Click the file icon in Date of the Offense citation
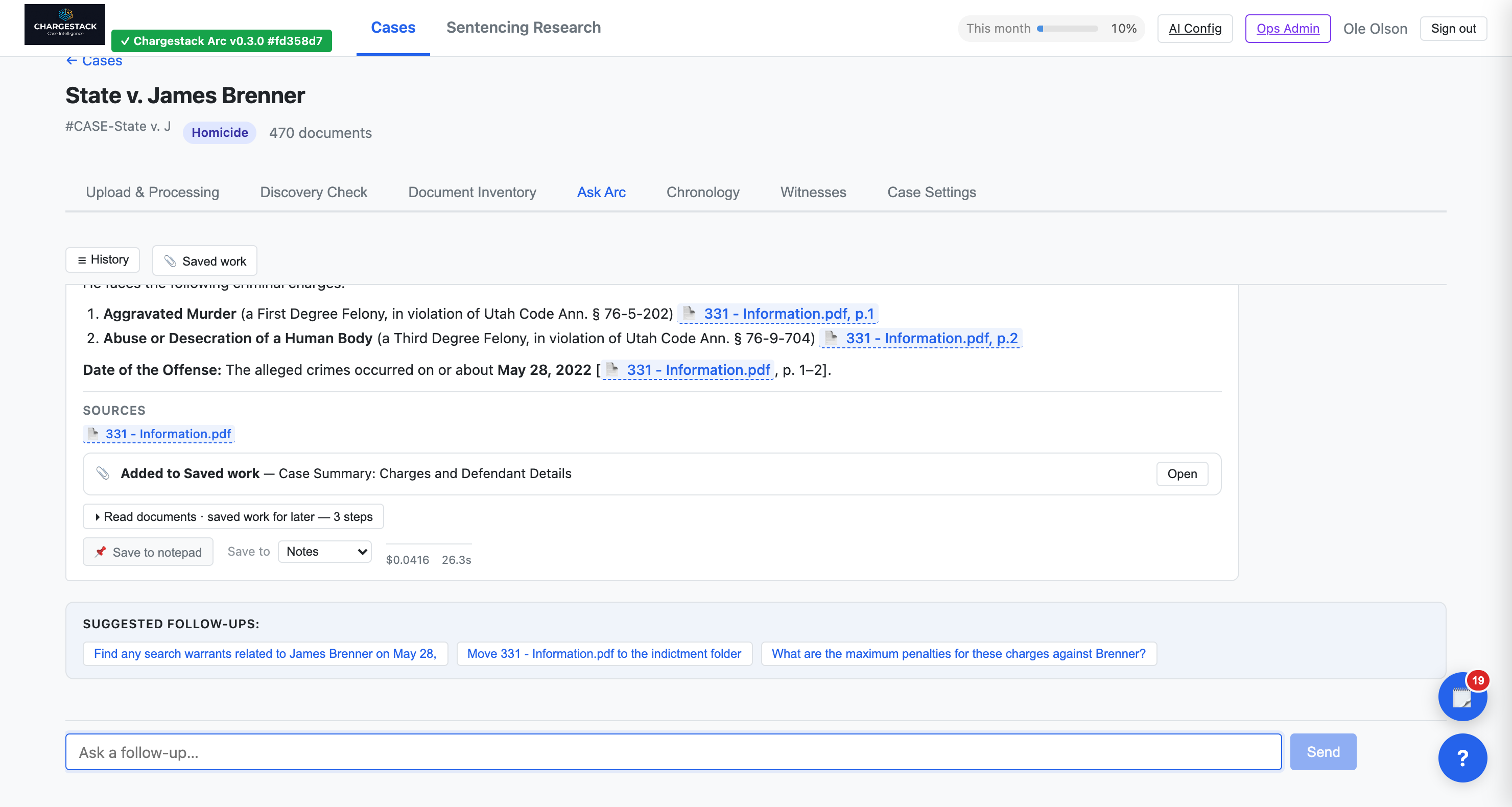Viewport: 1512px width, 807px height. [612, 369]
